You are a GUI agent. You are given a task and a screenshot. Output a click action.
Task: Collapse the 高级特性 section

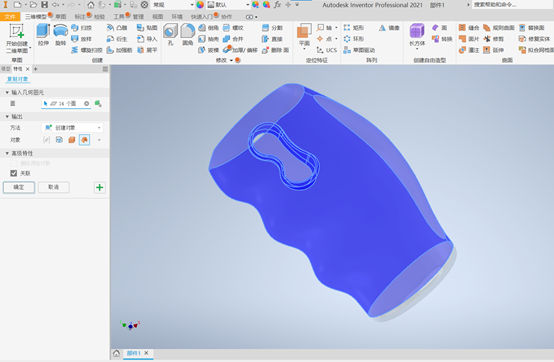(7, 153)
